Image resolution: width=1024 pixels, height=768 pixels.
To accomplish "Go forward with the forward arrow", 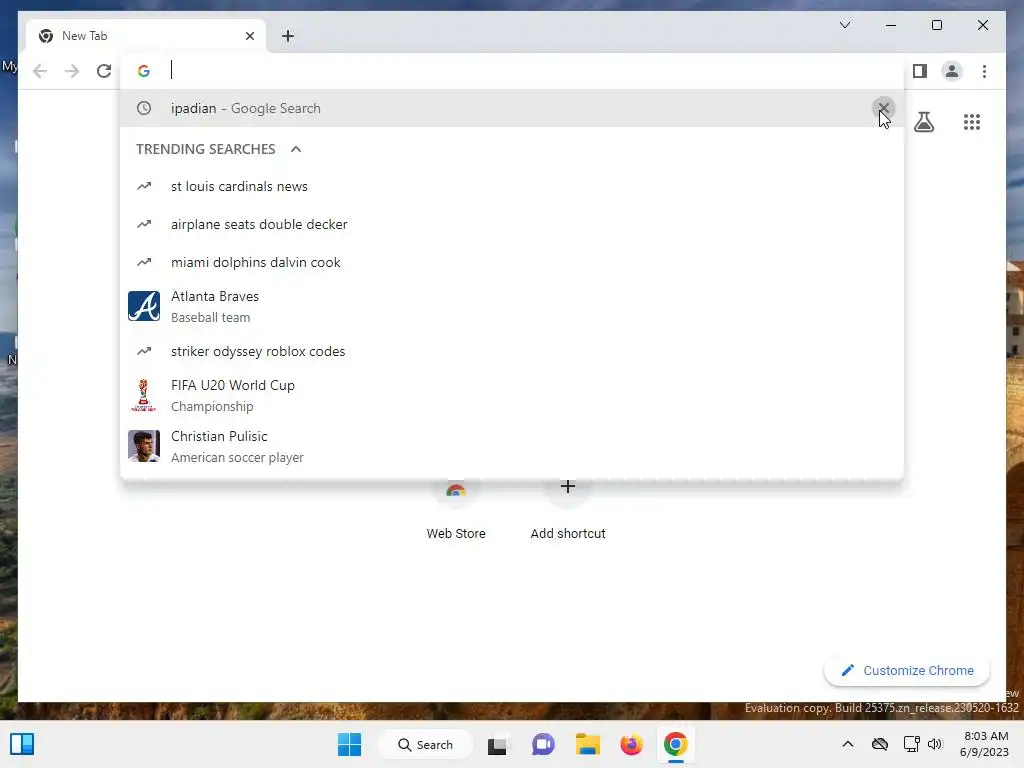I will pos(72,71).
